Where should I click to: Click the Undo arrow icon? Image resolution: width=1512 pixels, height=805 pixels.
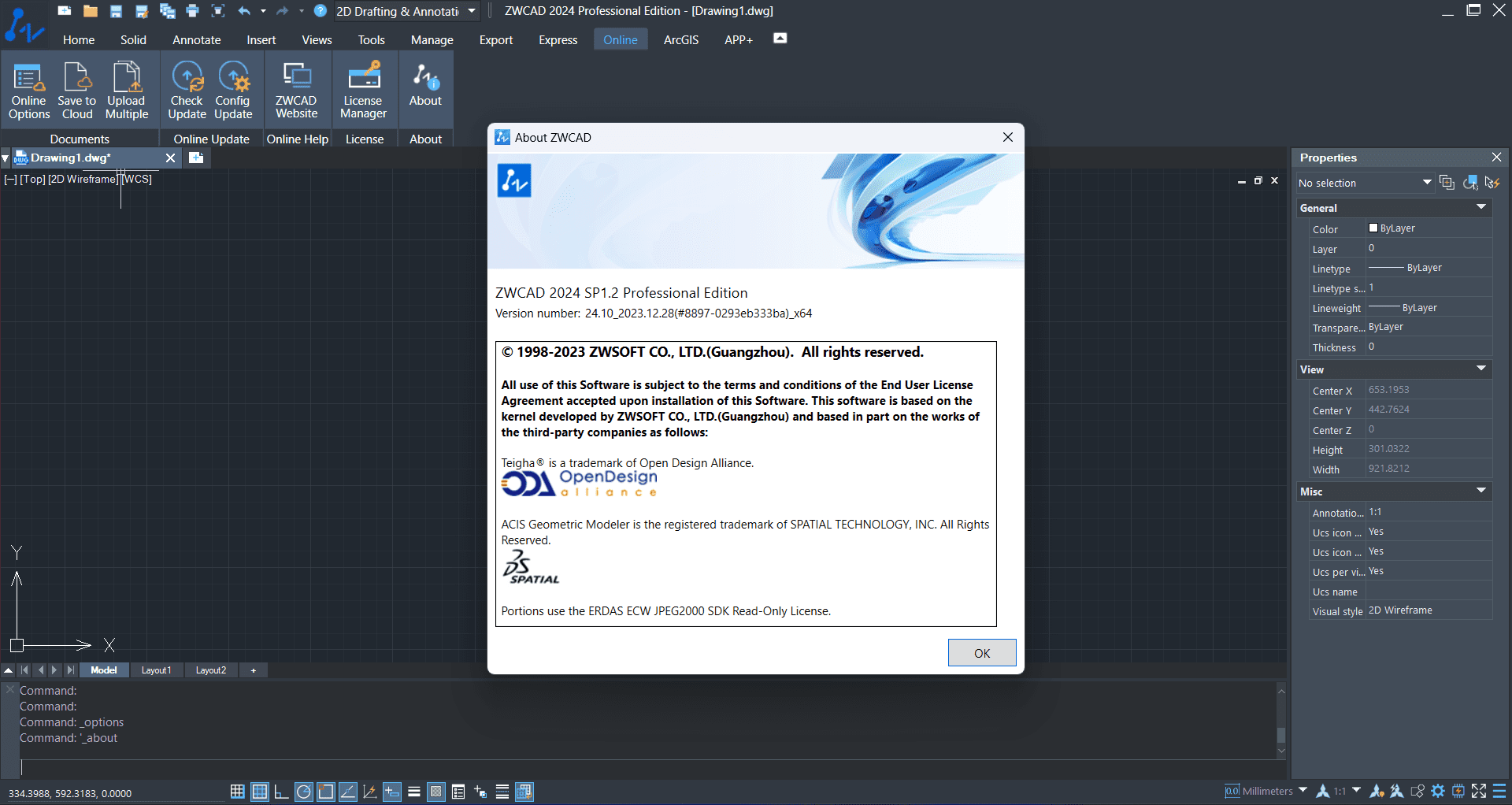(x=244, y=11)
